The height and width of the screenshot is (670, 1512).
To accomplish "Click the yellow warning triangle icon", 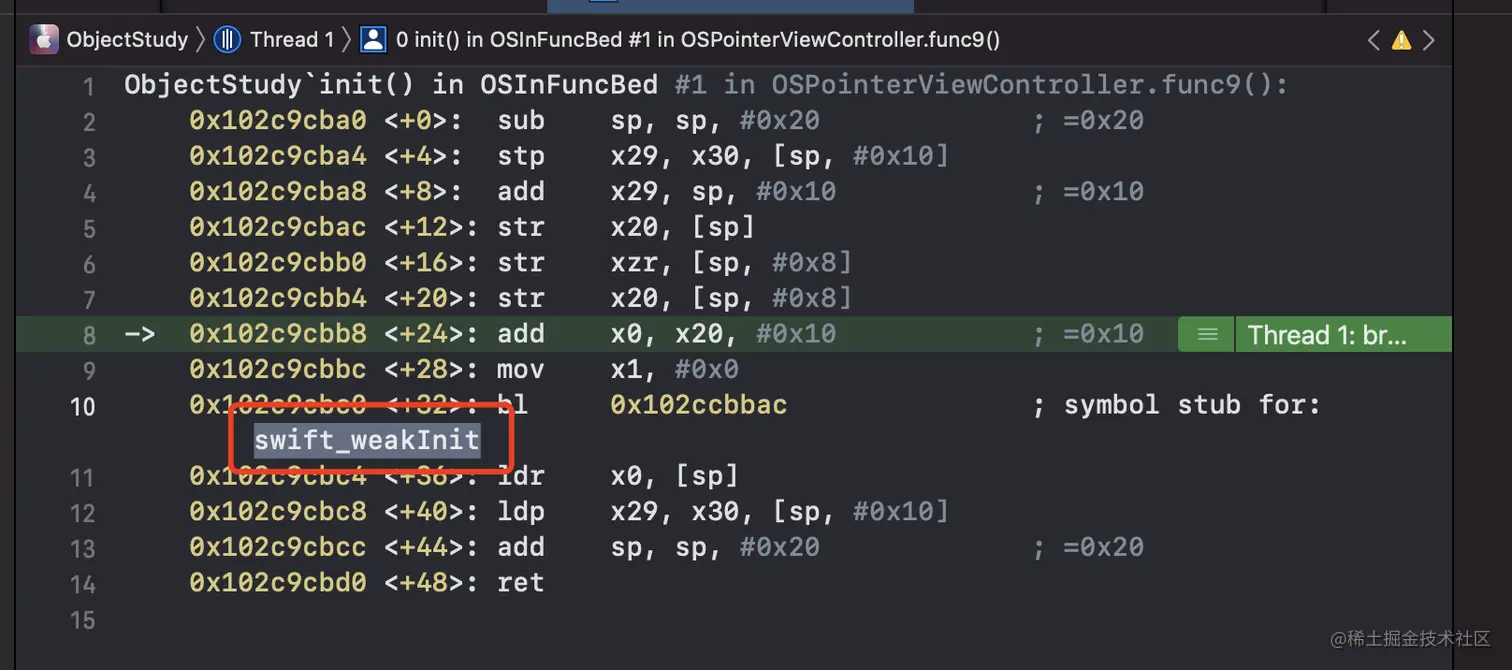I will tap(1401, 41).
